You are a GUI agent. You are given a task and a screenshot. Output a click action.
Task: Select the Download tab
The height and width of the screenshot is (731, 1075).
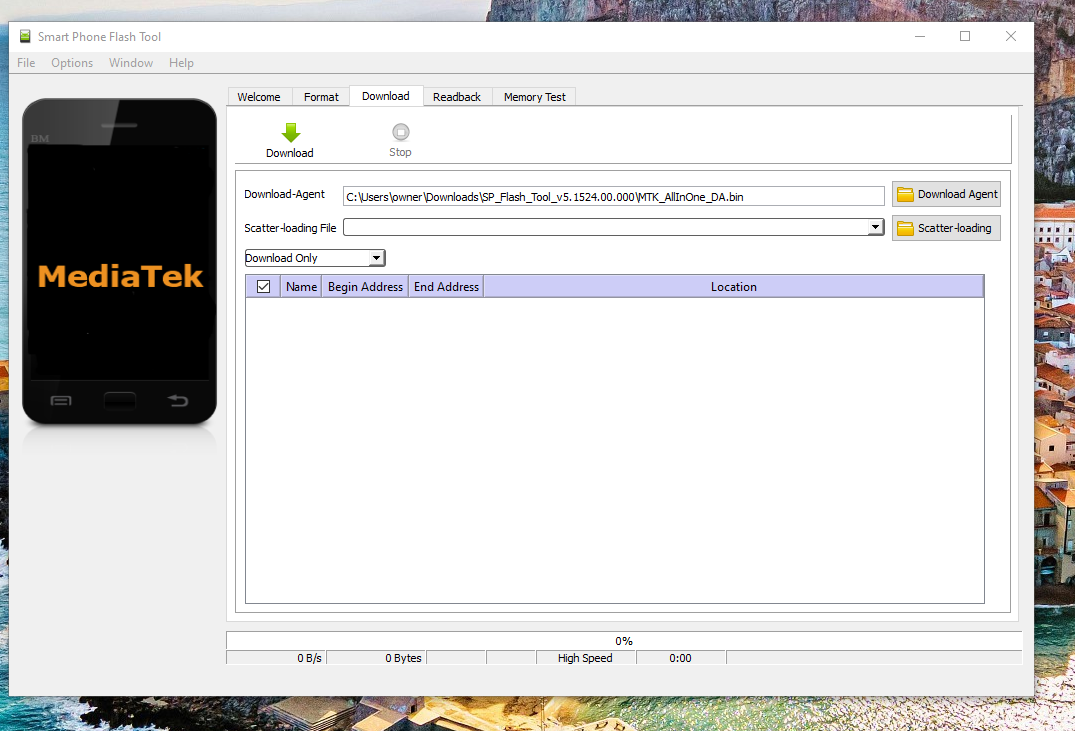386,96
